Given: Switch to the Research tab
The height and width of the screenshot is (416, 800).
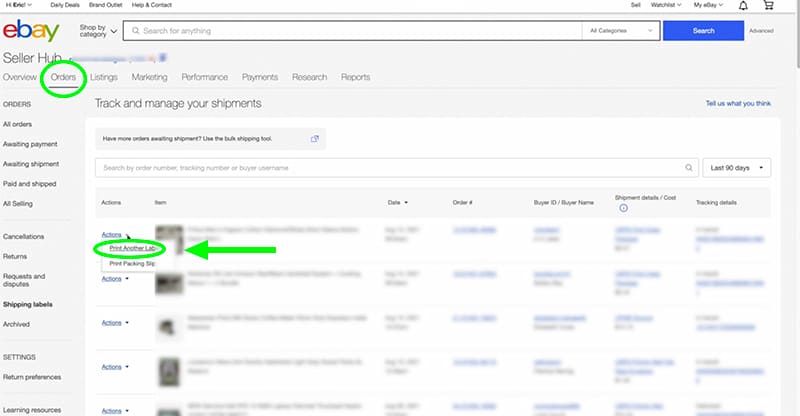Looking at the screenshot, I should [310, 77].
